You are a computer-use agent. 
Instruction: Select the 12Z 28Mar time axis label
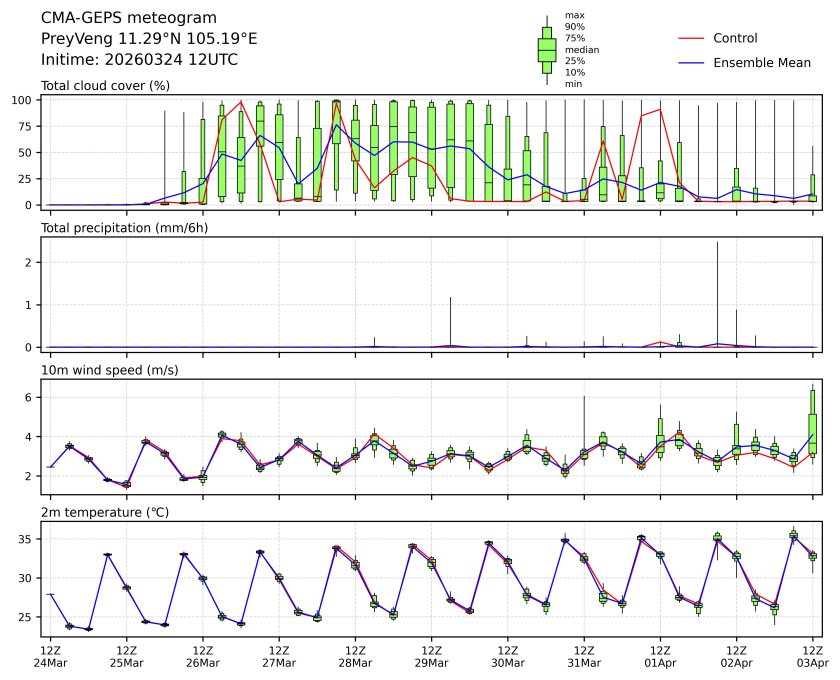(355, 655)
